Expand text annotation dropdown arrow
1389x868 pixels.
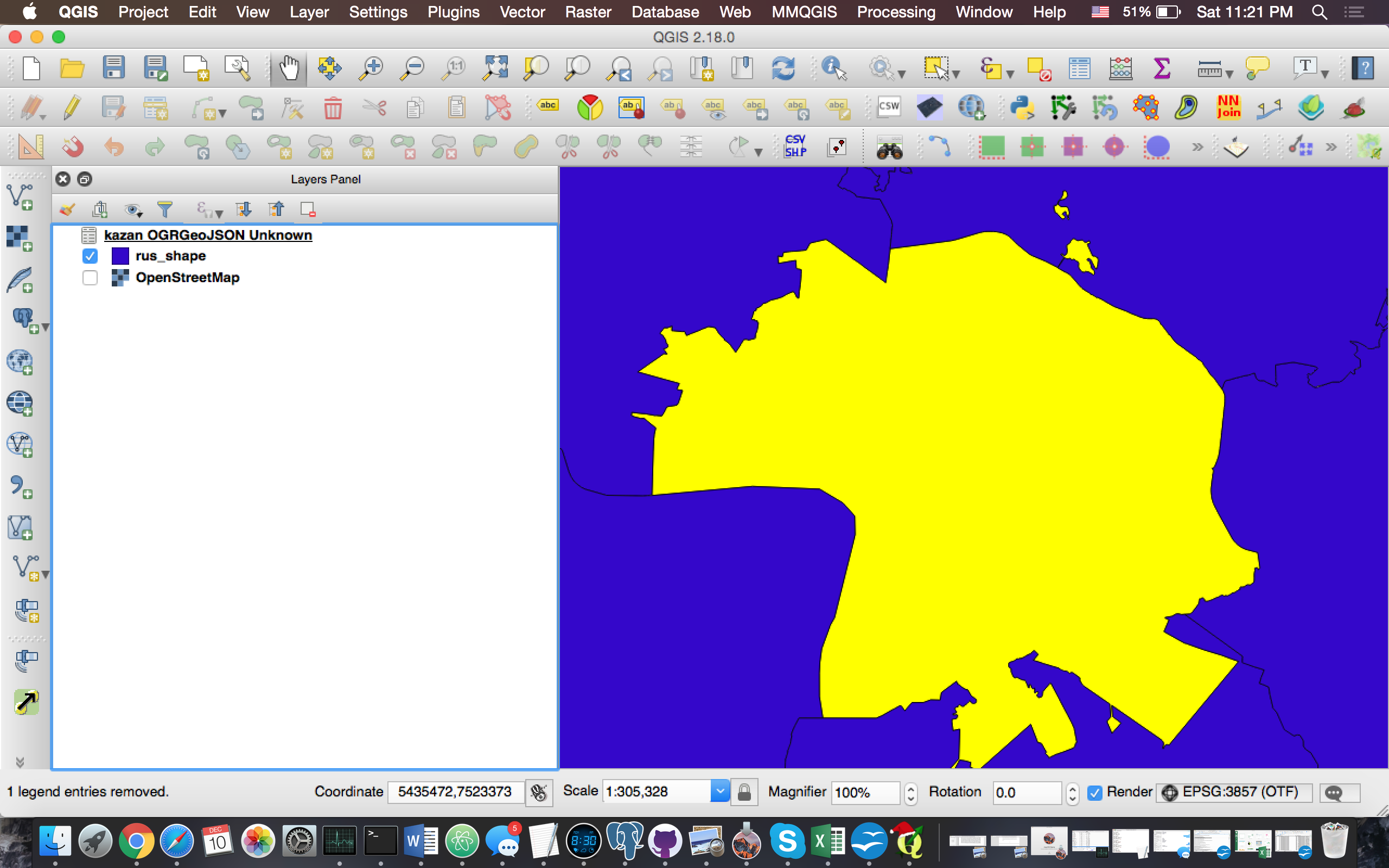(x=1325, y=74)
